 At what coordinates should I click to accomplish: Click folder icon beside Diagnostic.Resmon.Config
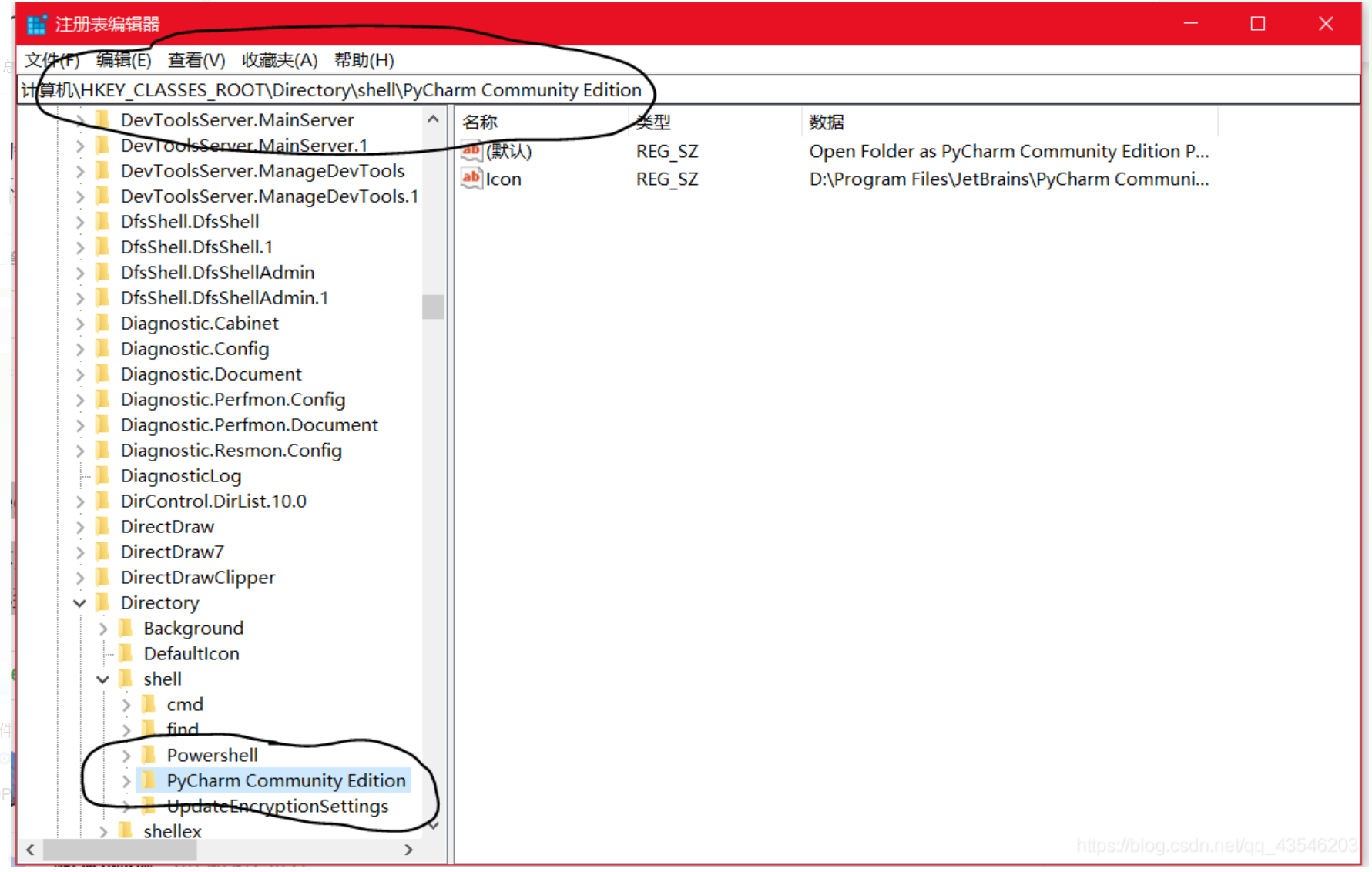102,451
